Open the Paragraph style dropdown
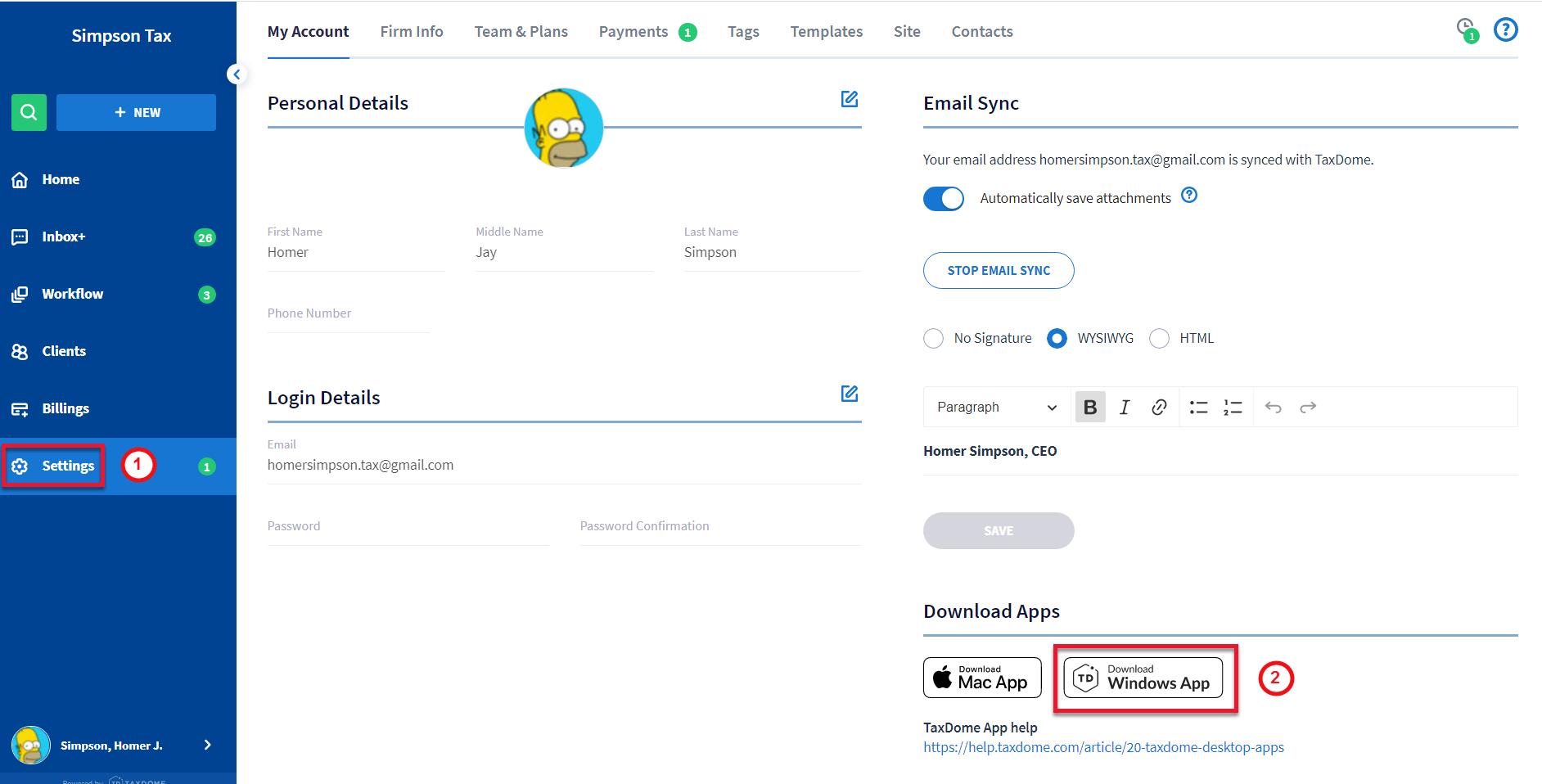The image size is (1542, 784). coord(996,407)
